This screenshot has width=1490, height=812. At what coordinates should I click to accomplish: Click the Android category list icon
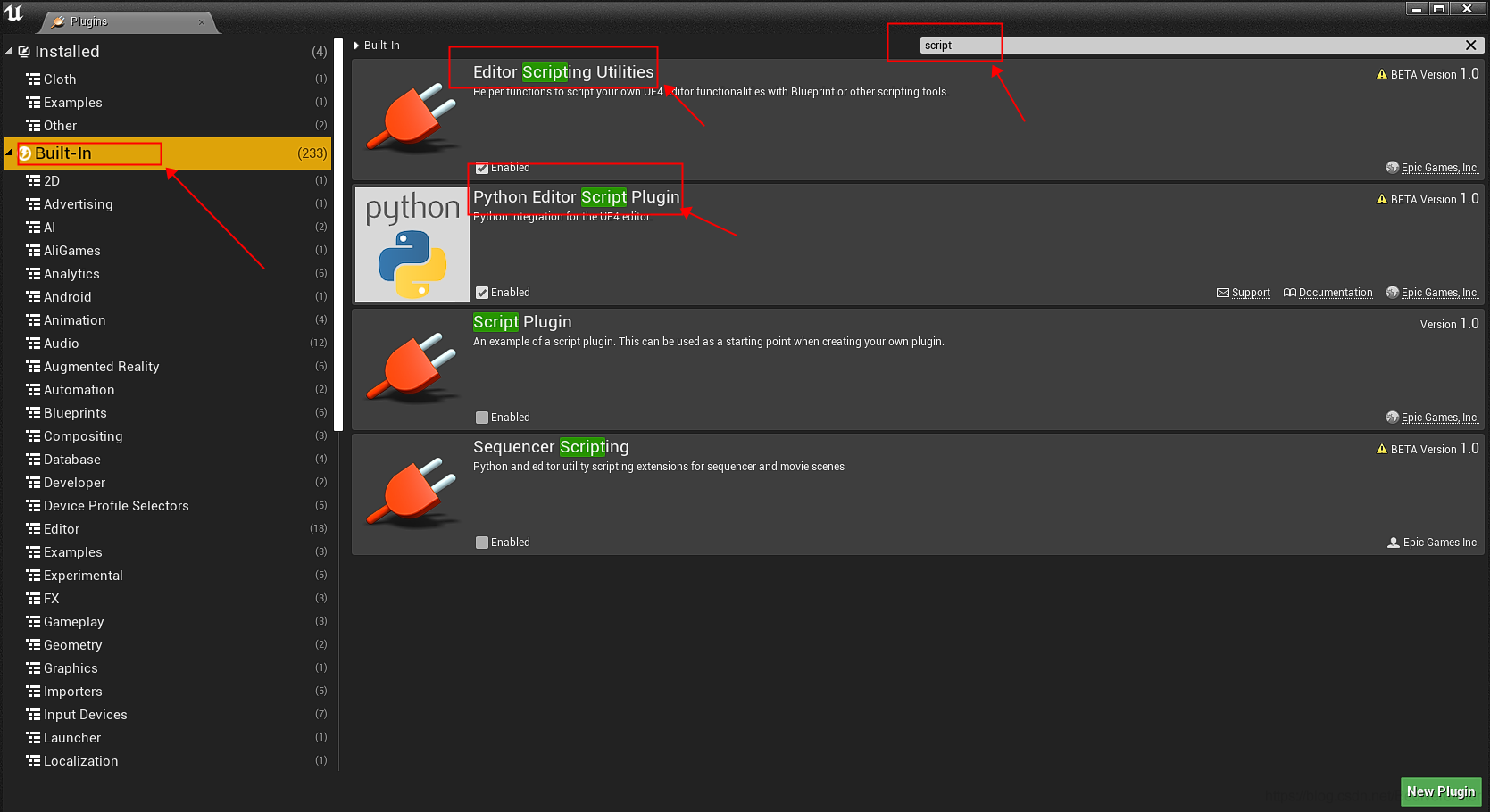[33, 297]
